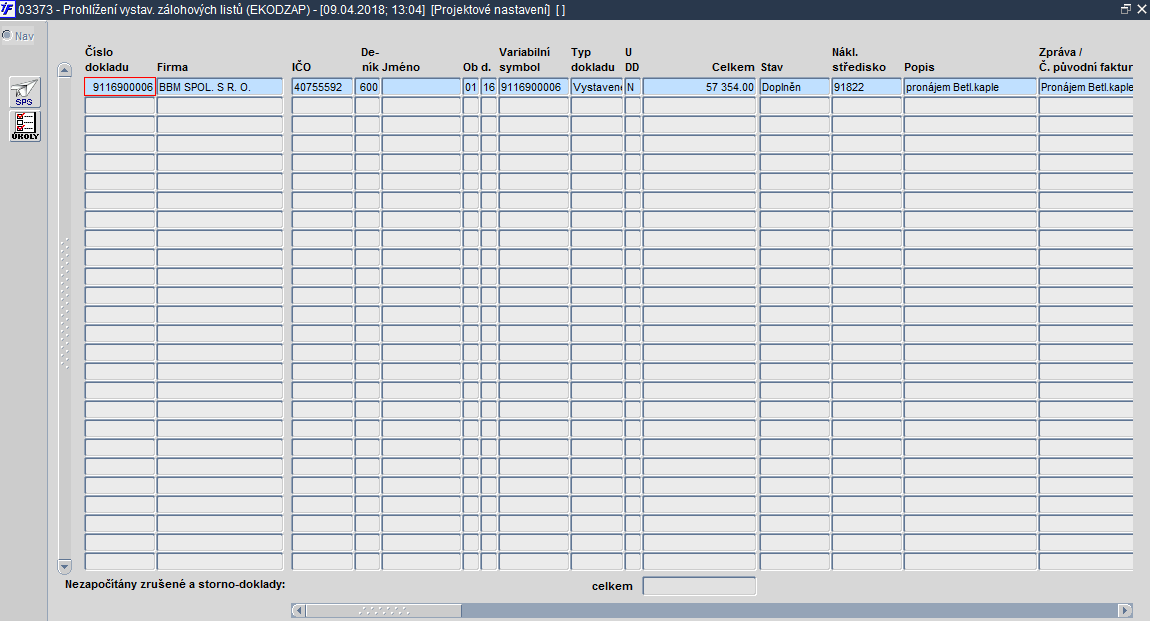1150x621 pixels.
Task: Click the Nákl. středisko column header
Action: [859, 59]
